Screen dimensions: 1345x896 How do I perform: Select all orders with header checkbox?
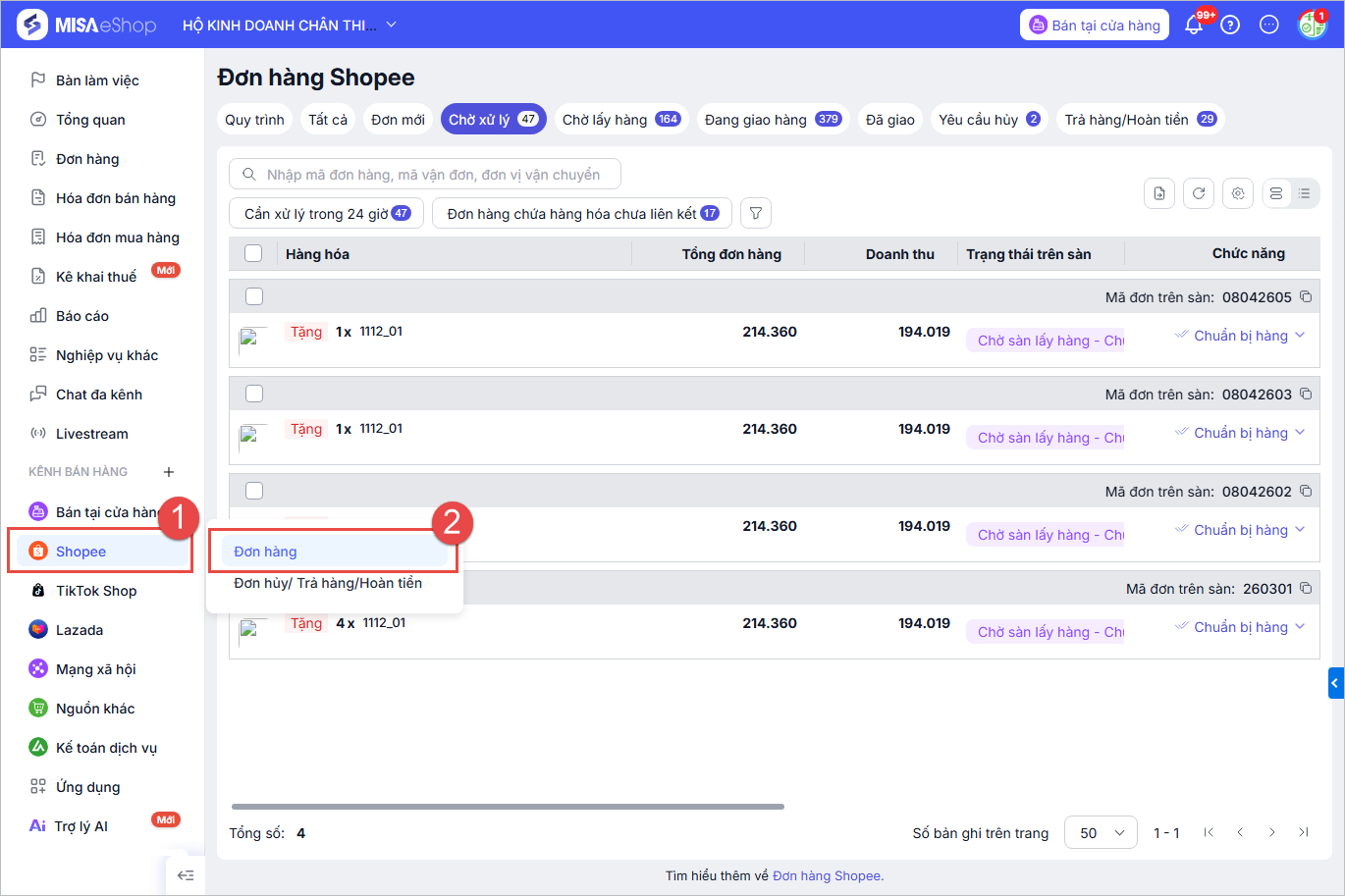click(253, 253)
